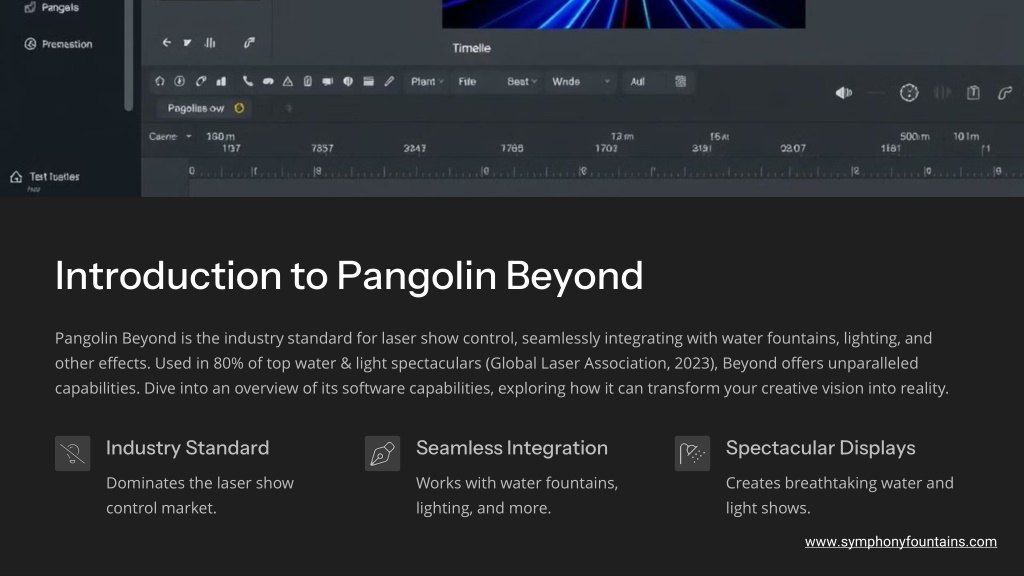Click the '500 m' timeline value
The image size is (1024, 576).
pyautogui.click(x=914, y=136)
